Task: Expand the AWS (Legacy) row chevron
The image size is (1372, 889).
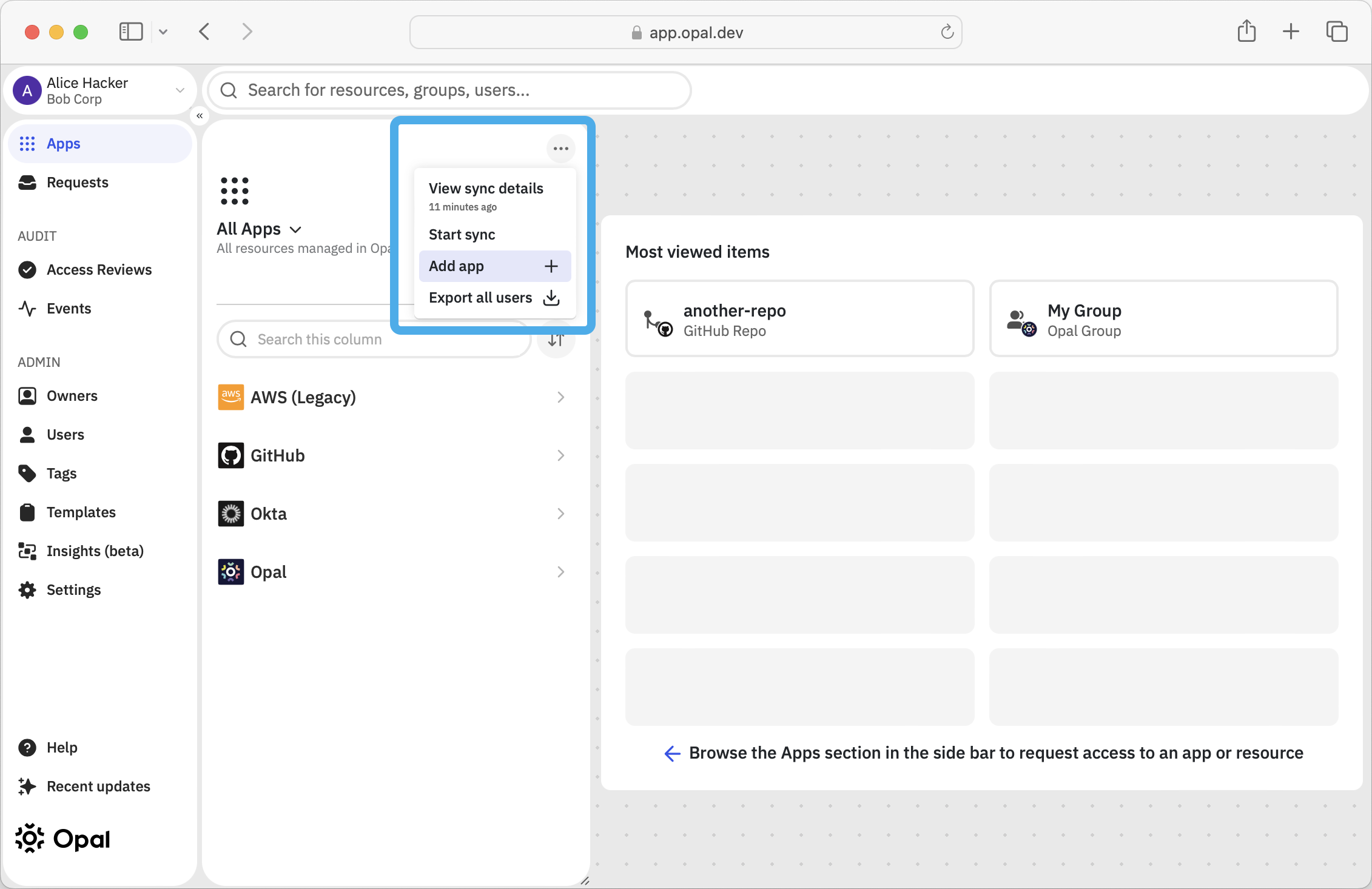Action: tap(561, 397)
